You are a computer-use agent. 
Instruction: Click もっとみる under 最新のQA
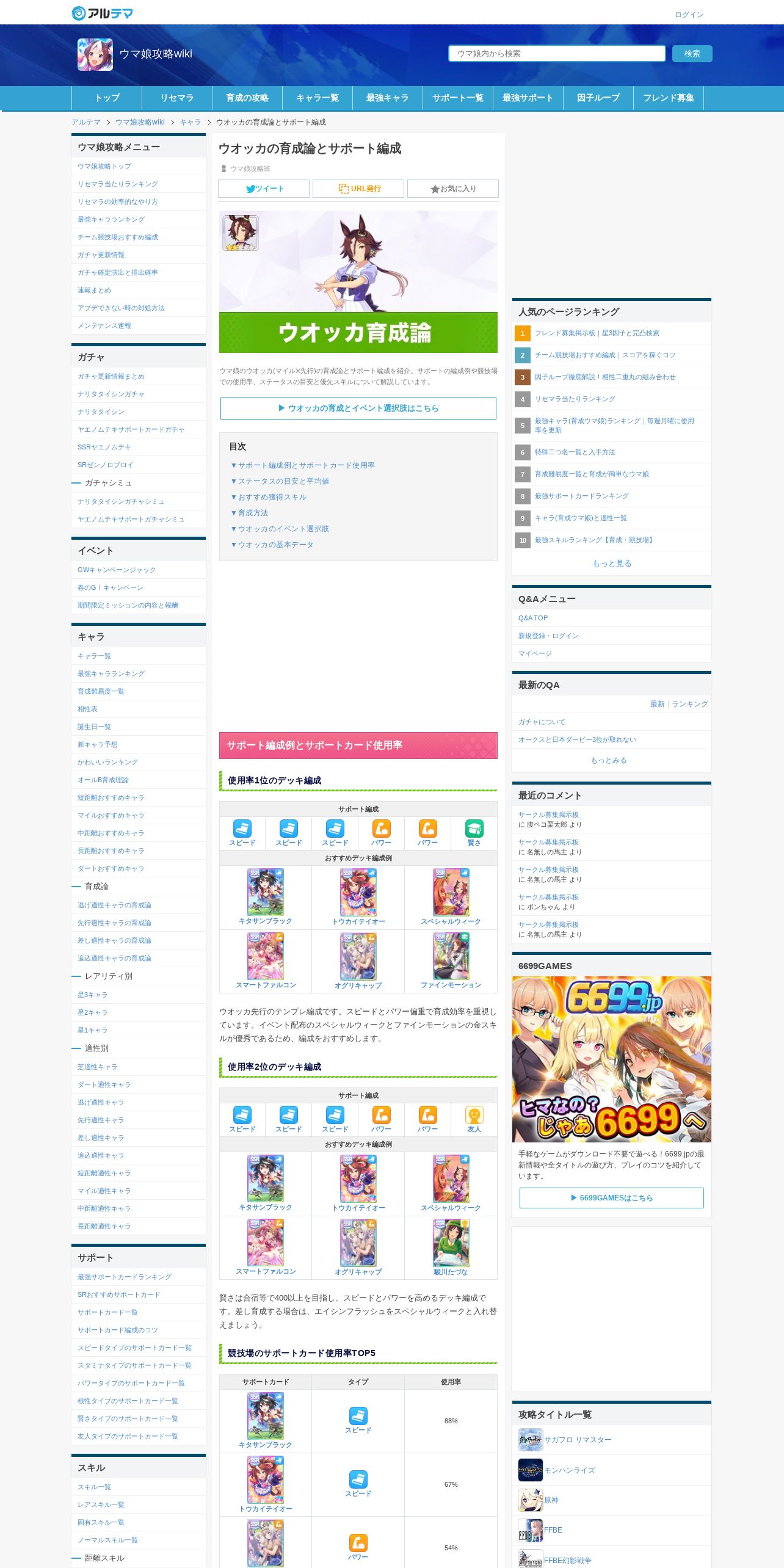point(609,761)
